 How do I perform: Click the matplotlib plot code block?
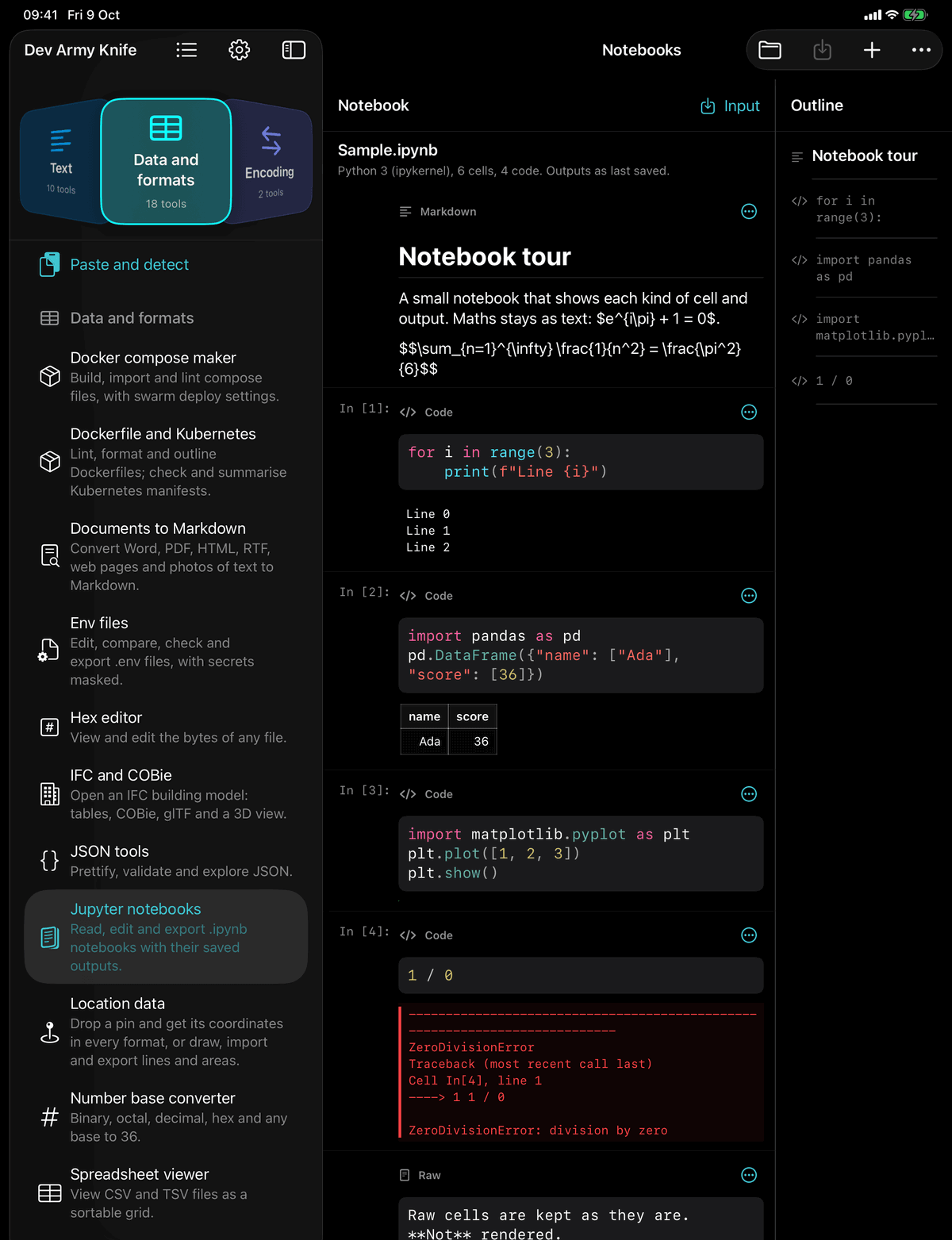point(581,854)
